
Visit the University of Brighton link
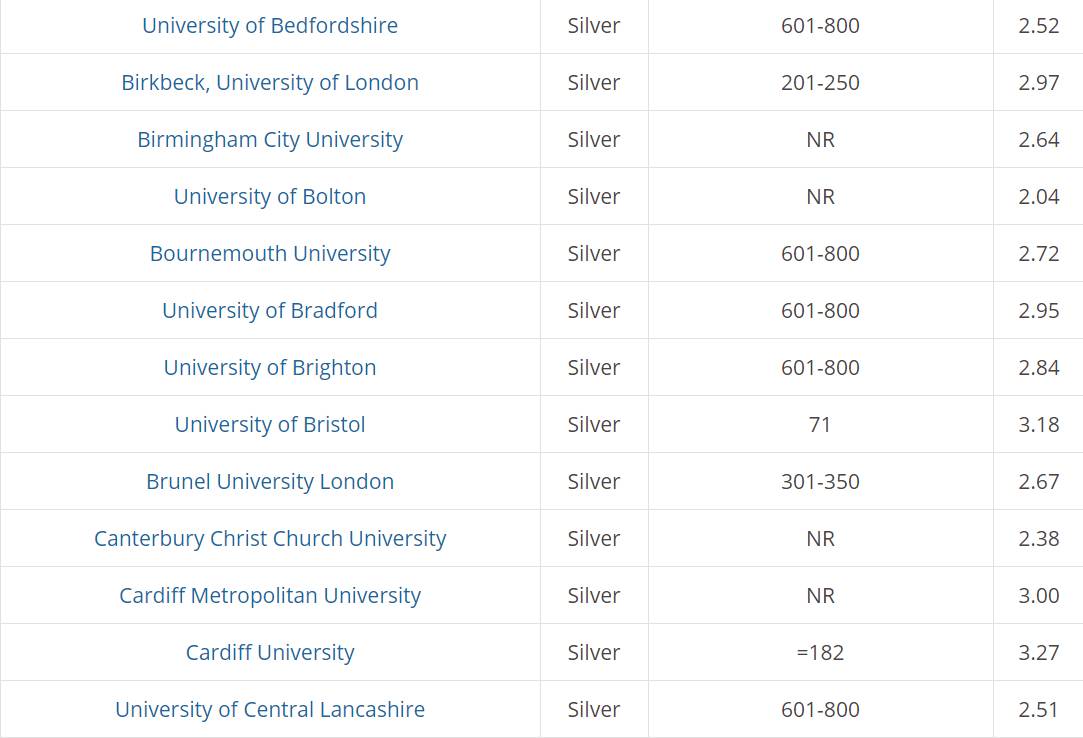(269, 368)
